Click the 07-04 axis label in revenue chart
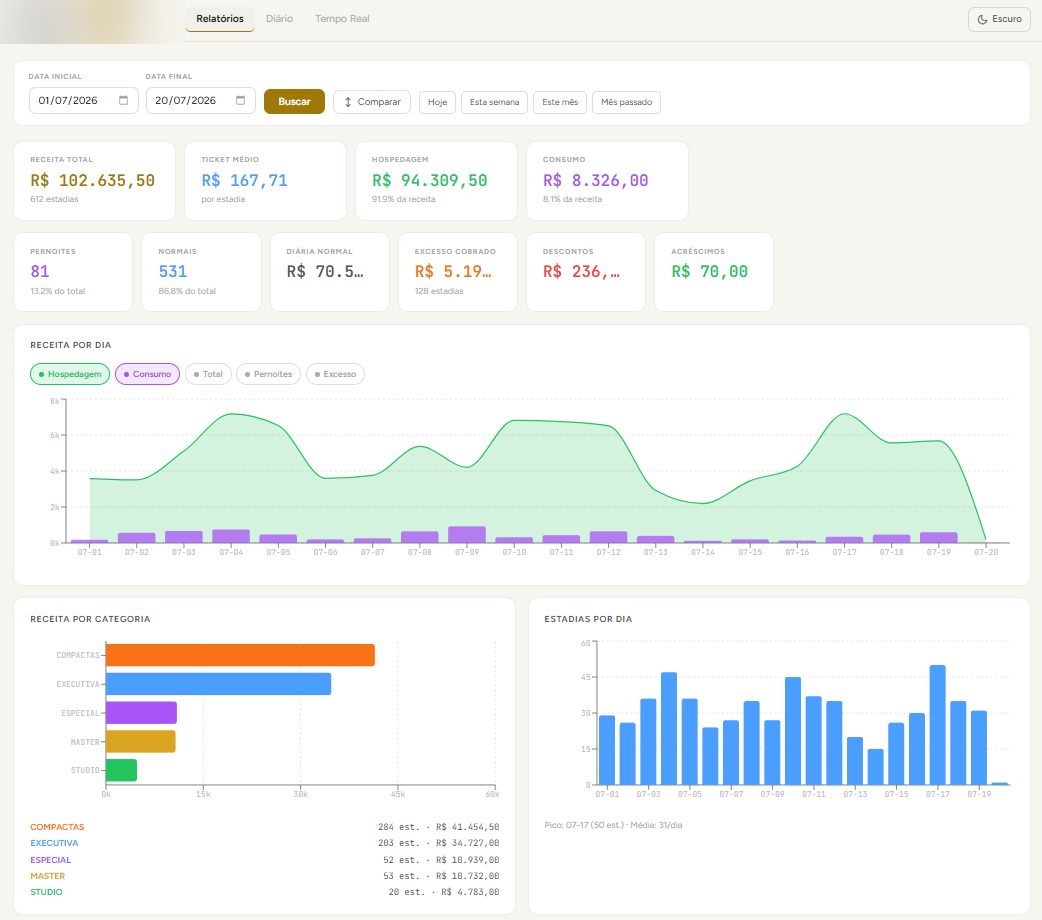1042x920 pixels. point(231,552)
